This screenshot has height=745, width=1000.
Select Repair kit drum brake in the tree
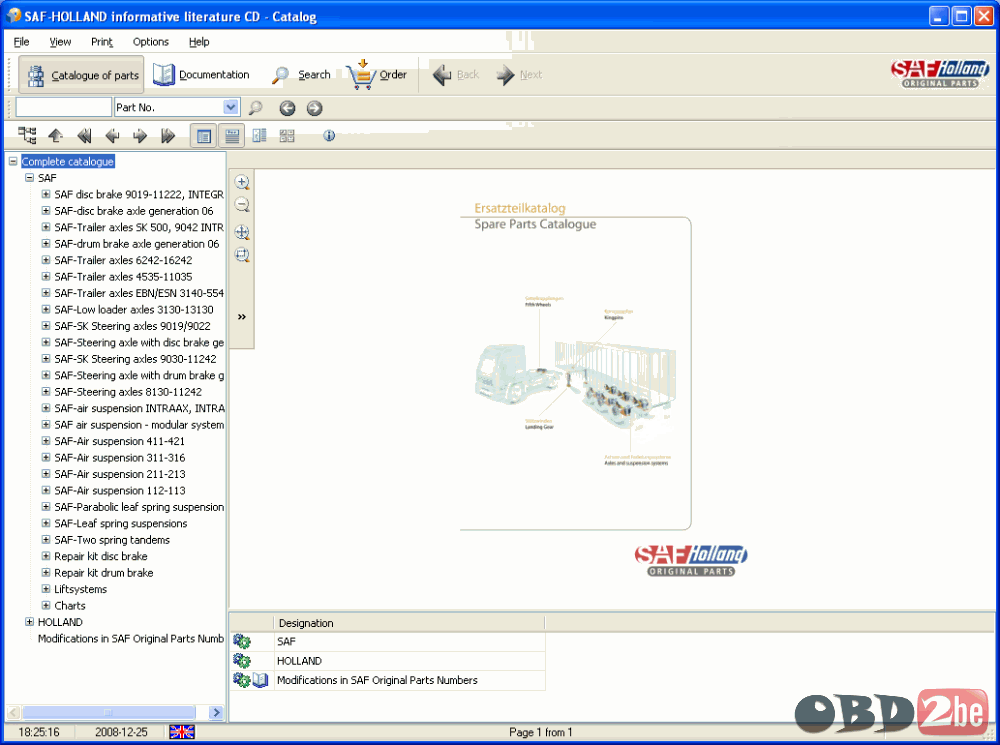[x=103, y=573]
